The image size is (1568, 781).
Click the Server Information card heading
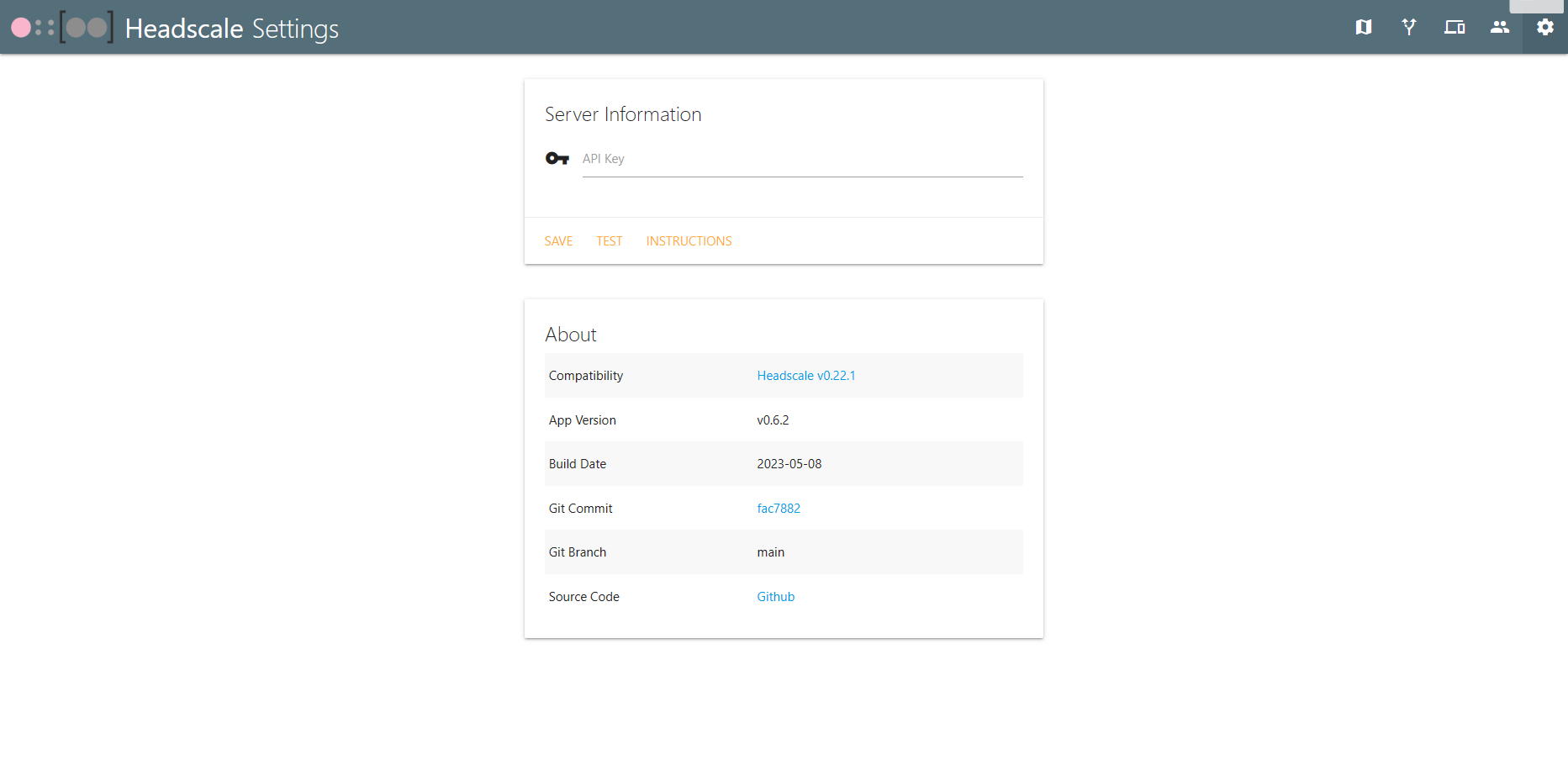[x=623, y=114]
